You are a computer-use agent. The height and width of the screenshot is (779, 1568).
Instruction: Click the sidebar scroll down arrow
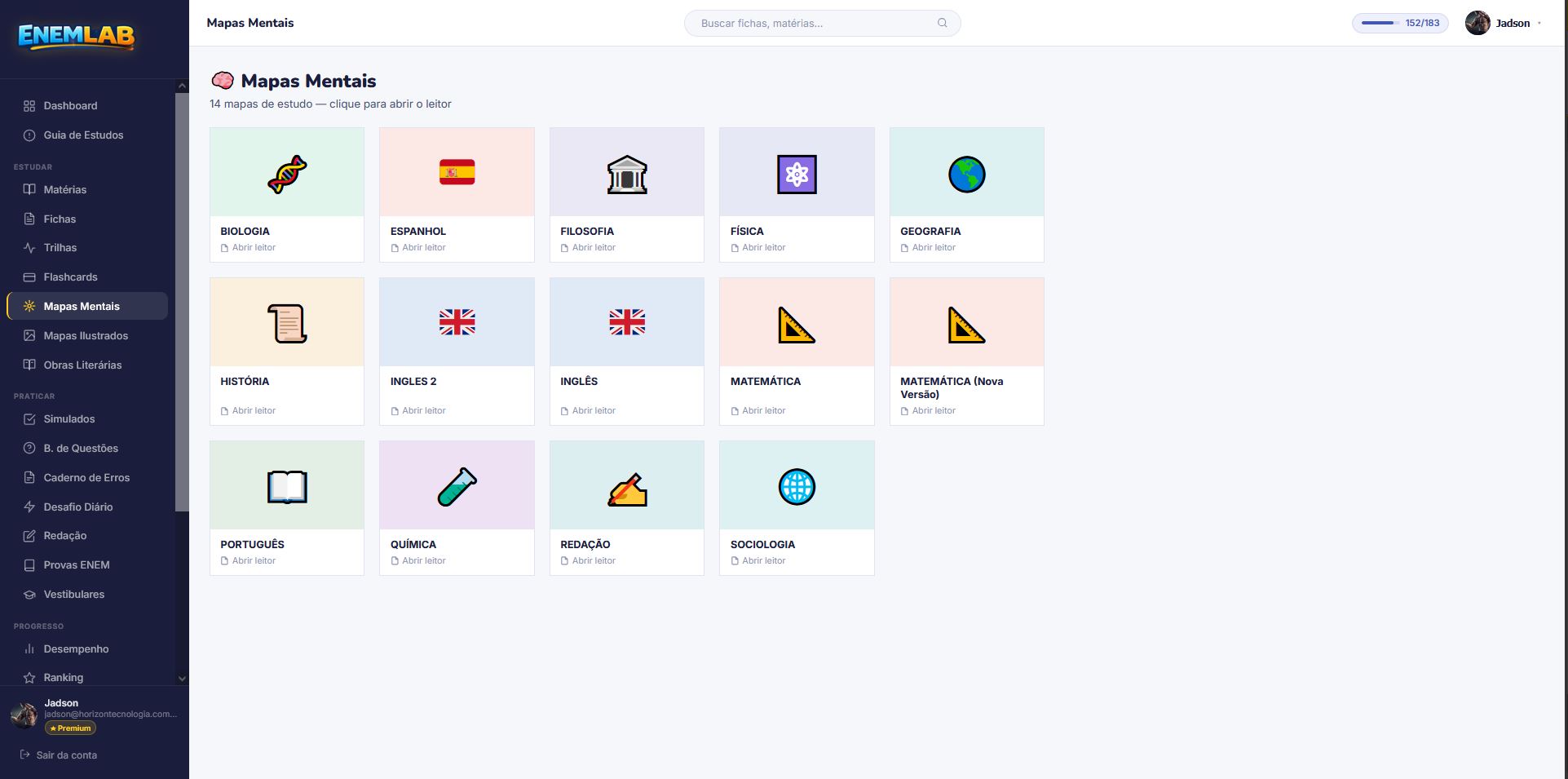(182, 679)
